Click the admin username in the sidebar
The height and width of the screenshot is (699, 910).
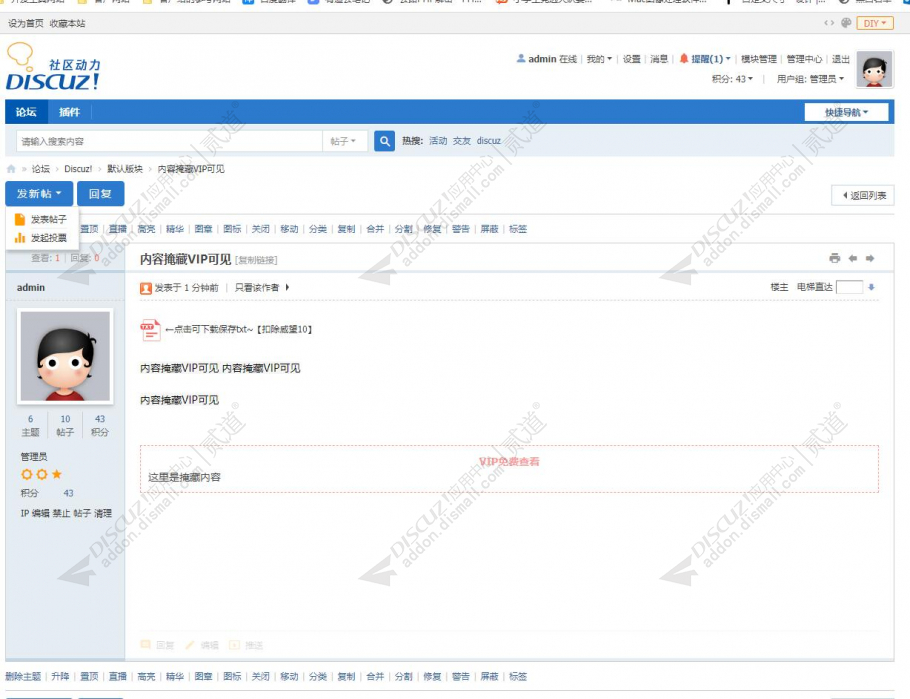click(31, 287)
